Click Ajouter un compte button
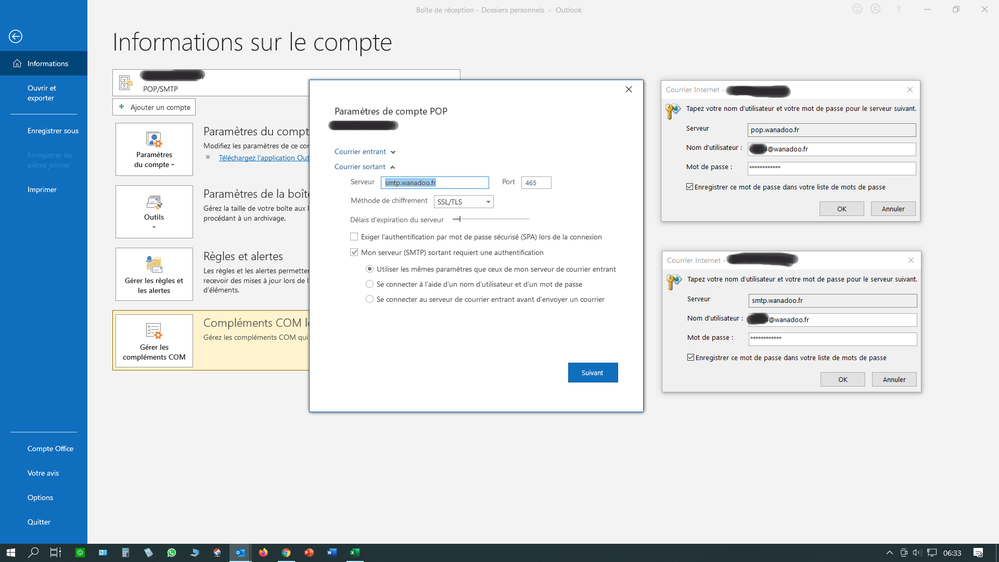Screen dimensions: 999x562 coord(154,107)
